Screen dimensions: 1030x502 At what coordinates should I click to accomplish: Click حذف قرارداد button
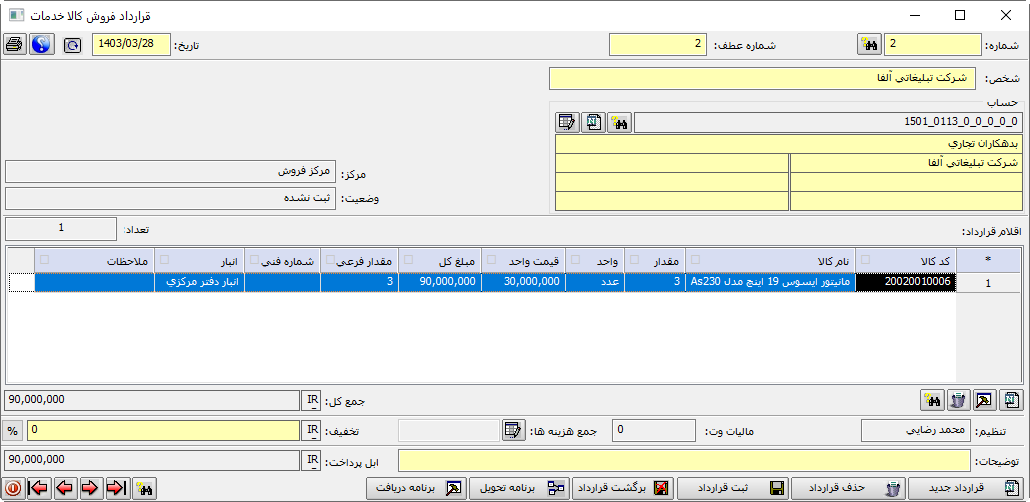(849, 488)
